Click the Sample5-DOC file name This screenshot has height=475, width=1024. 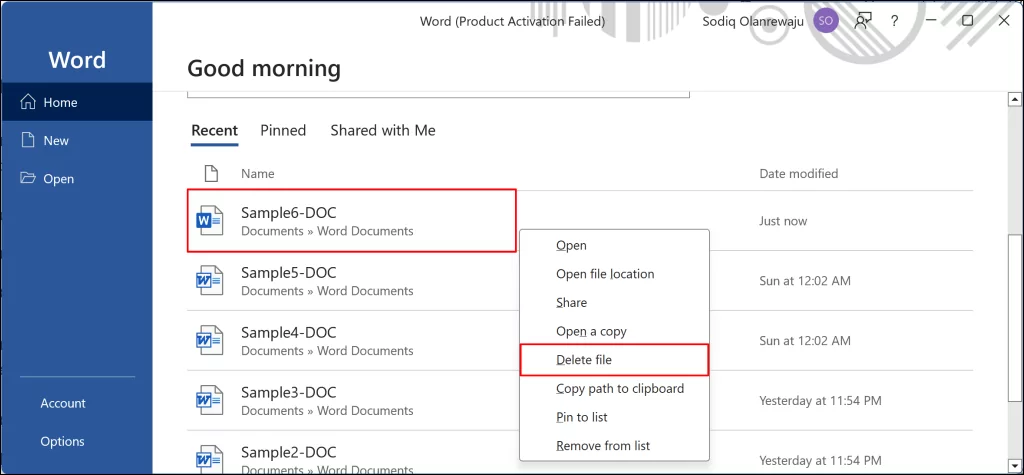(x=289, y=272)
